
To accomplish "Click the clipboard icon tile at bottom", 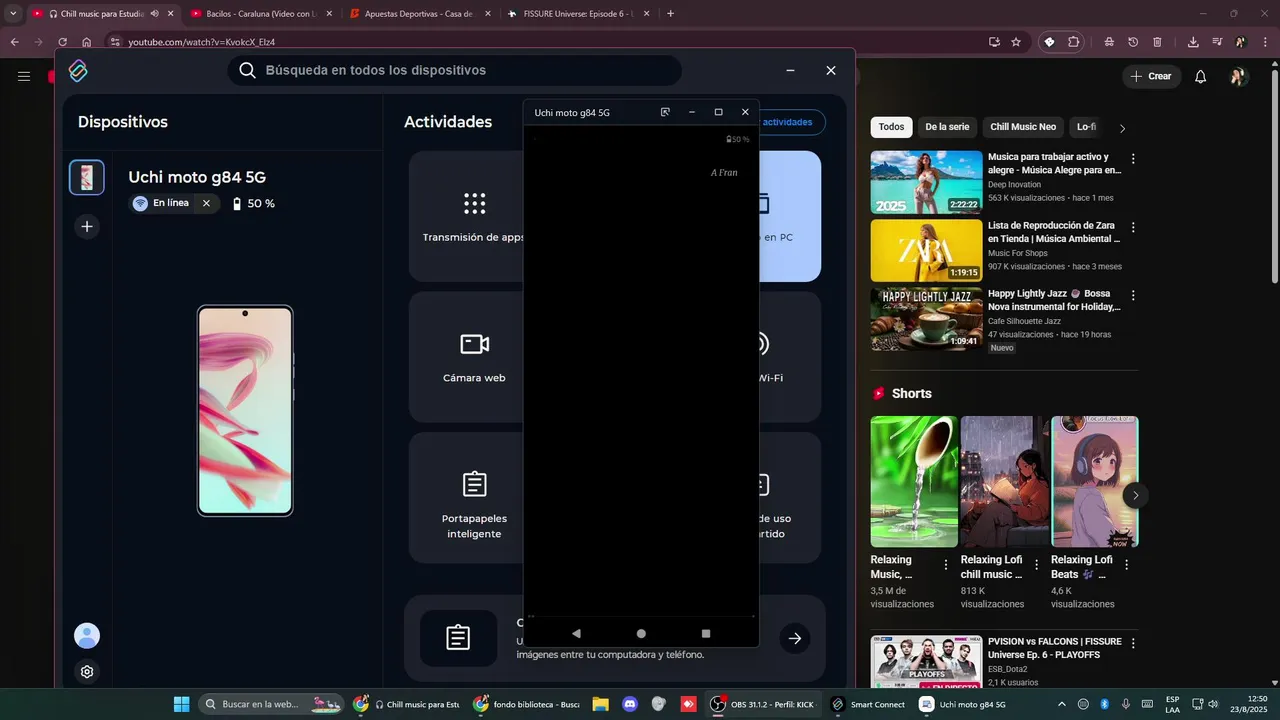I will click(458, 638).
